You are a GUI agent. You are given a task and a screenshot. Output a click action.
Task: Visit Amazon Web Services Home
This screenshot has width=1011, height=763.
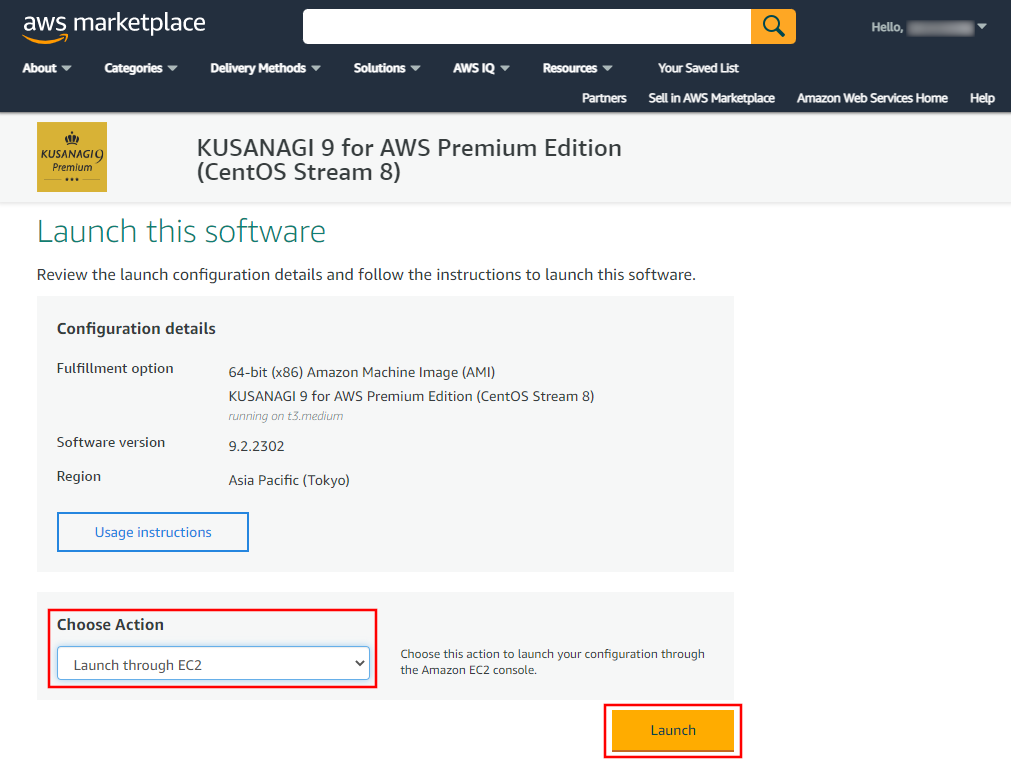pos(872,98)
